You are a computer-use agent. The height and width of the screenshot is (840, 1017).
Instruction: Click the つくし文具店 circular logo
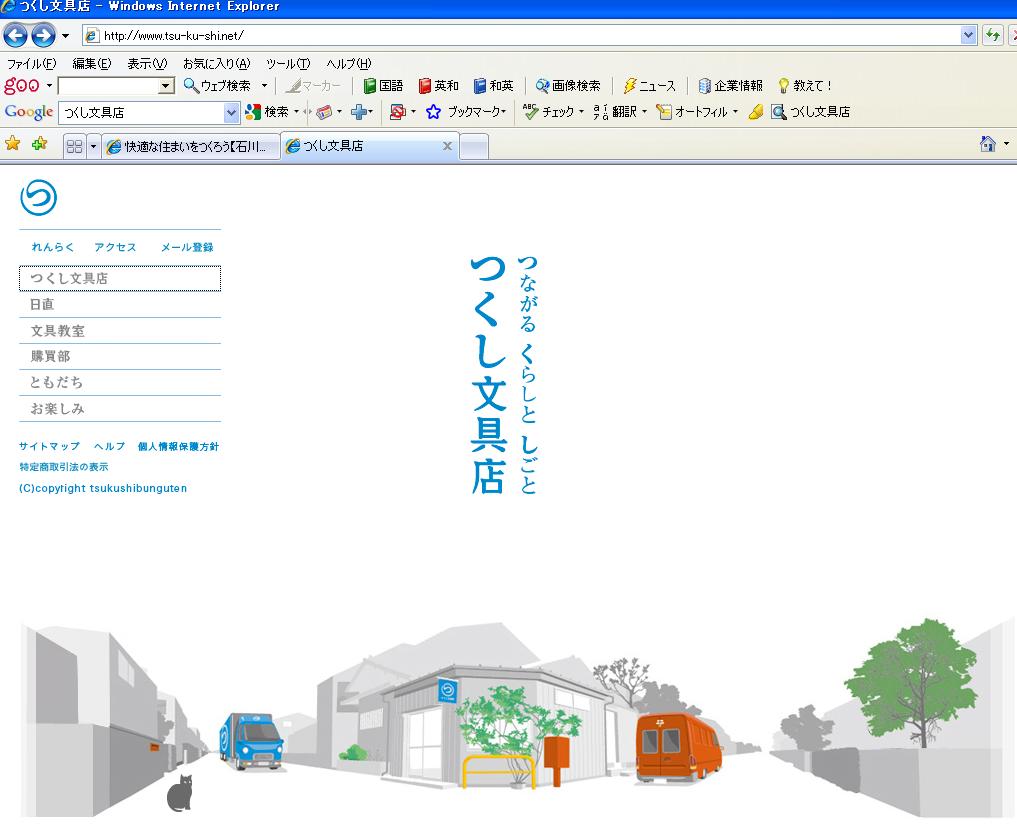pyautogui.click(x=38, y=198)
